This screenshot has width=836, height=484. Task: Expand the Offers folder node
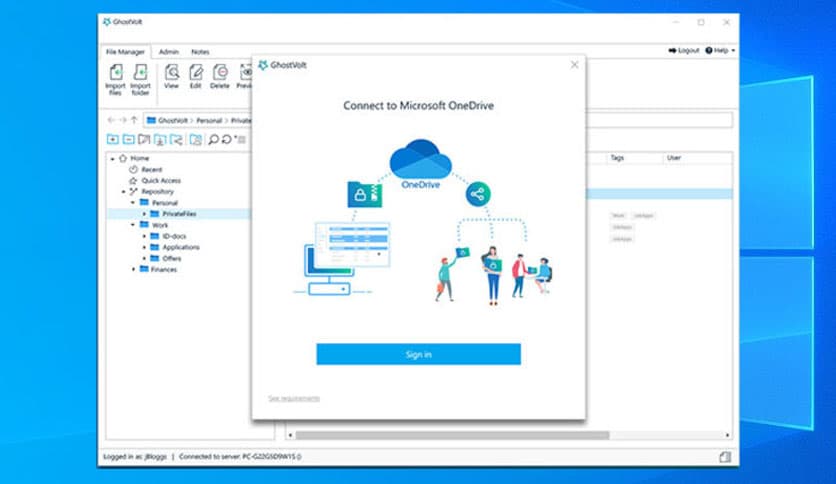(x=144, y=259)
